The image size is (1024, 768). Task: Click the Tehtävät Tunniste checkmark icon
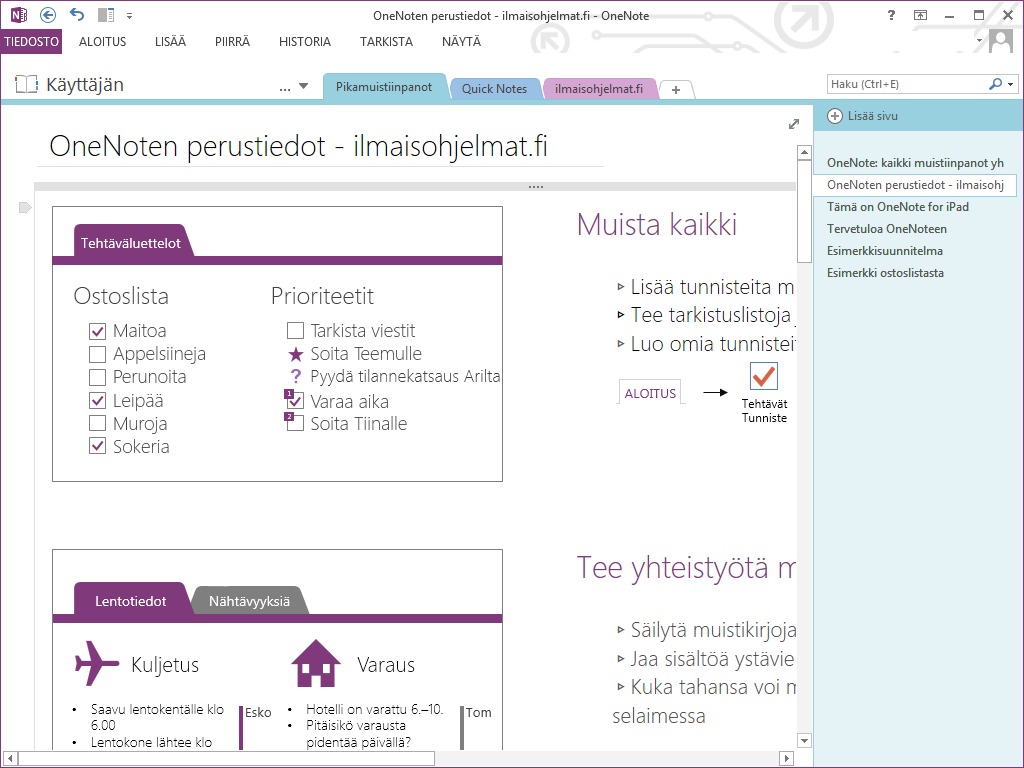tap(764, 376)
